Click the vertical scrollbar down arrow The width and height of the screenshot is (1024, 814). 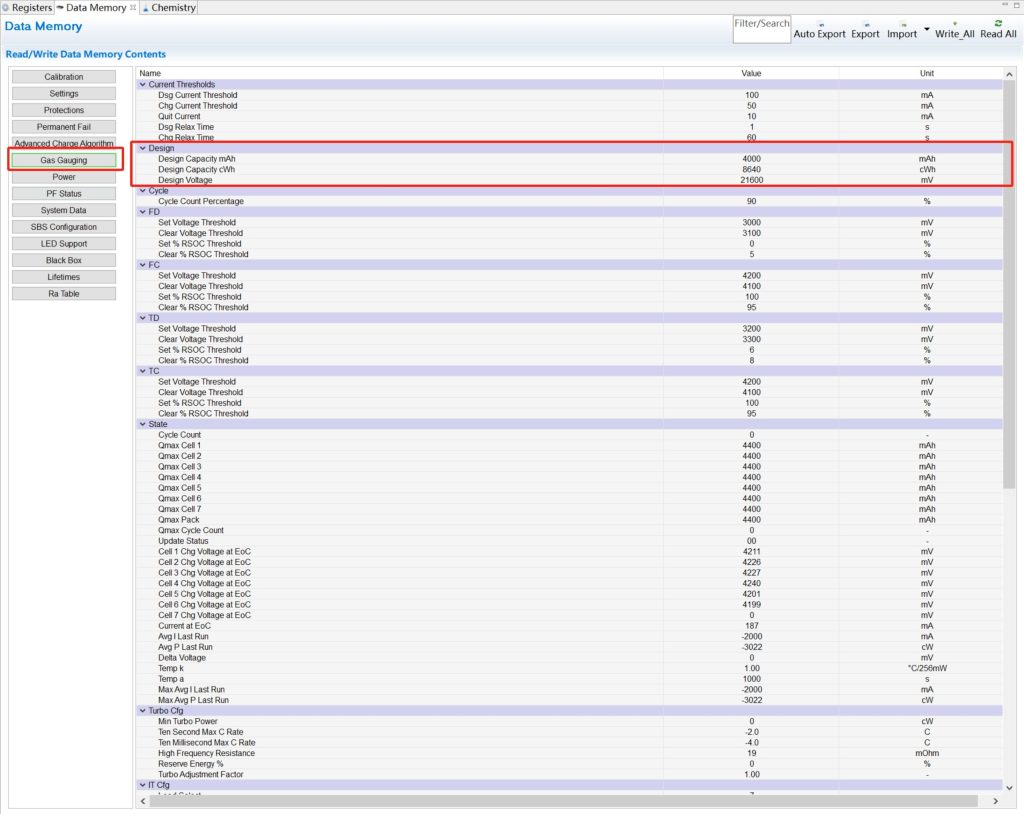click(x=1008, y=788)
